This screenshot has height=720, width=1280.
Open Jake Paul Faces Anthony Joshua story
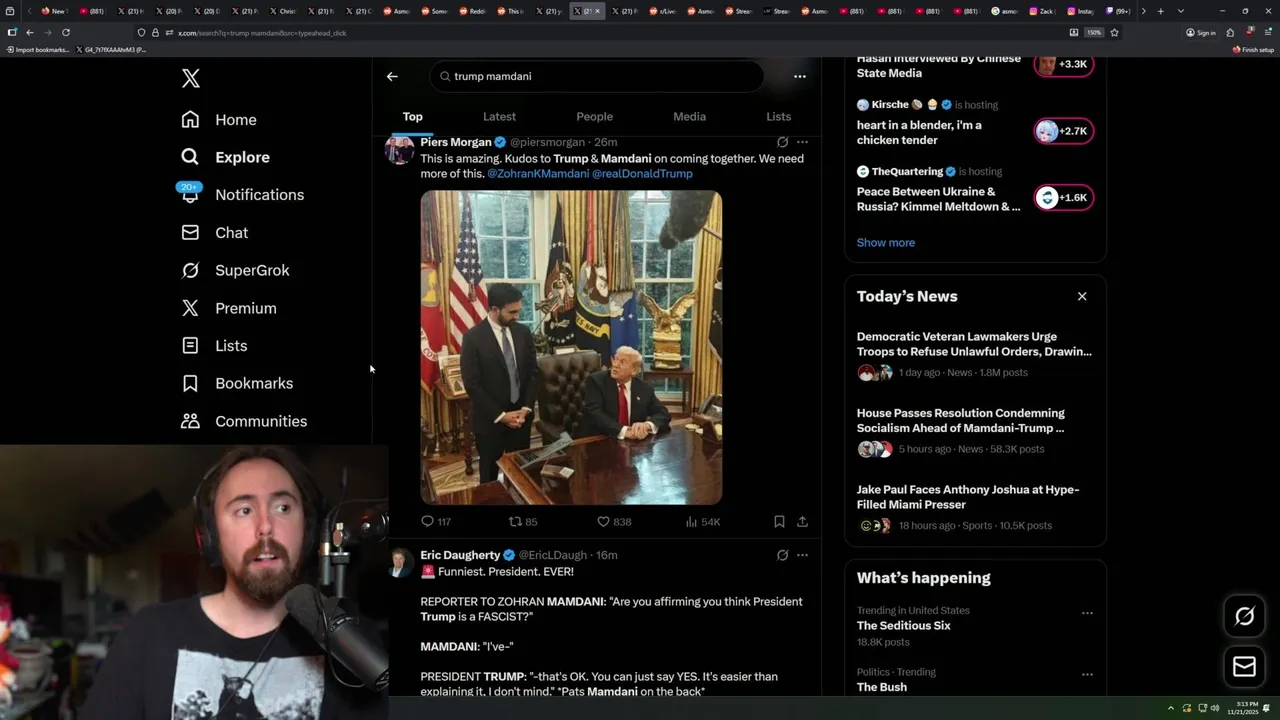pyautogui.click(x=975, y=507)
